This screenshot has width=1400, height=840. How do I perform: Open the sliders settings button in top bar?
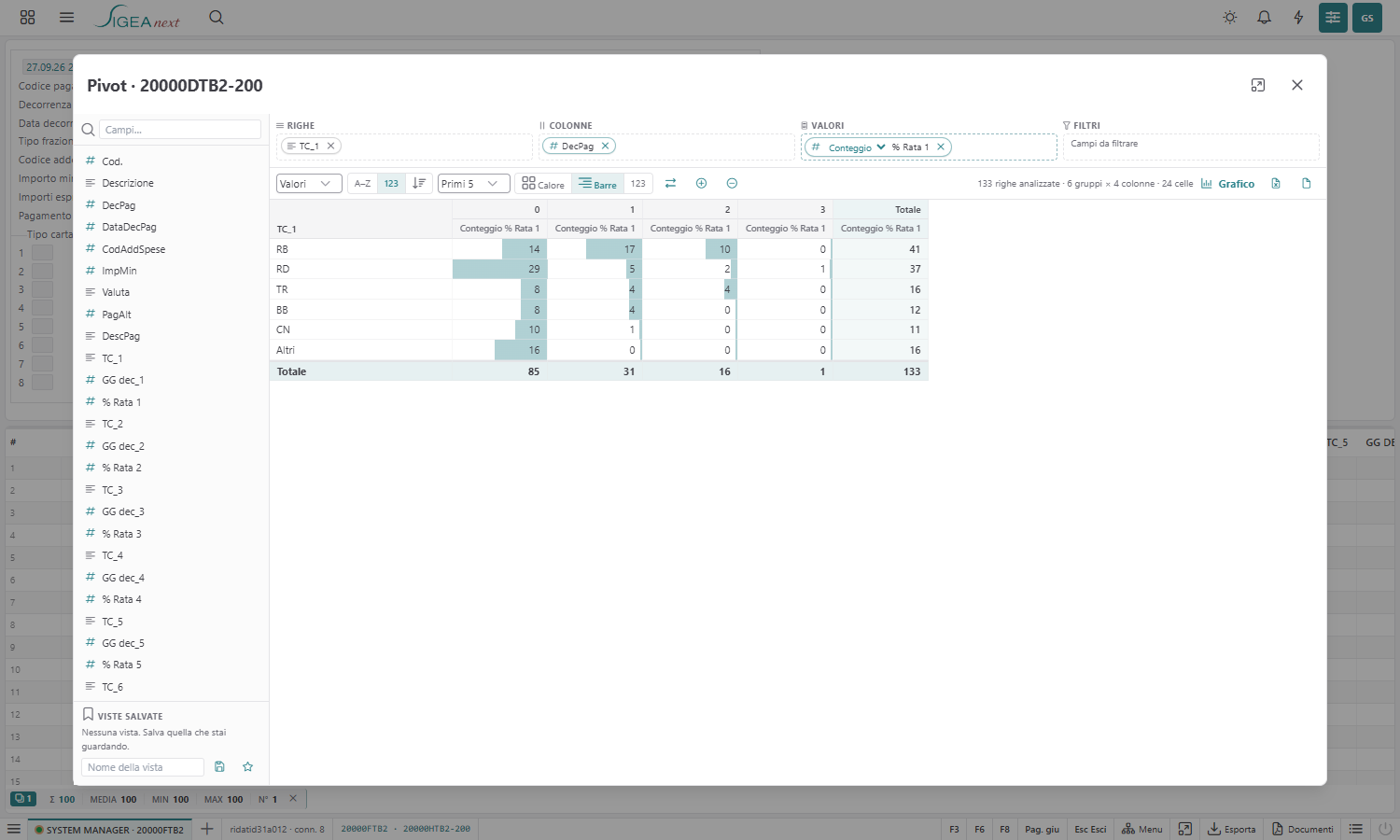pyautogui.click(x=1333, y=18)
